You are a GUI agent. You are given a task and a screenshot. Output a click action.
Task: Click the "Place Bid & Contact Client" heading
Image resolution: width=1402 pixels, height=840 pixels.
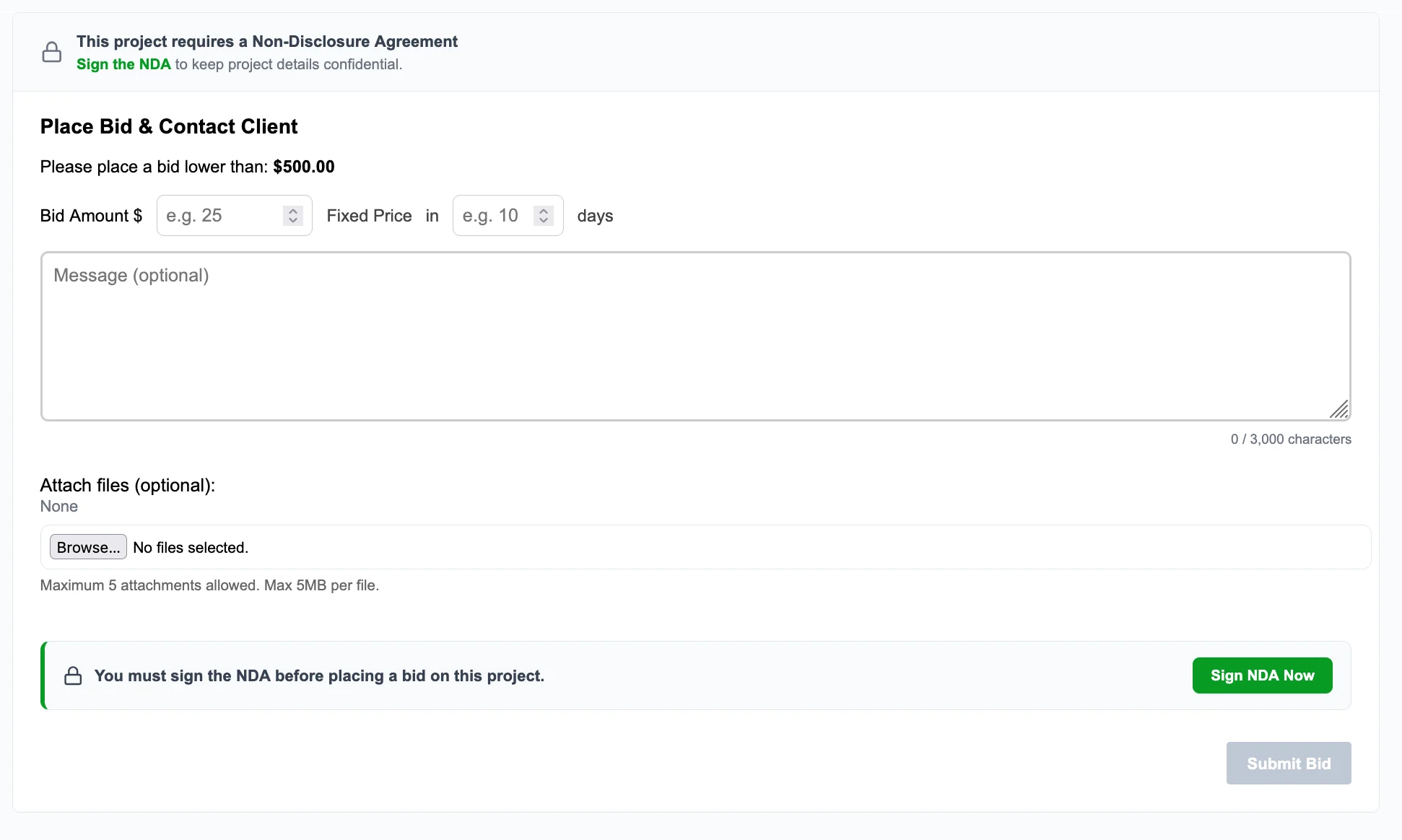(x=169, y=126)
